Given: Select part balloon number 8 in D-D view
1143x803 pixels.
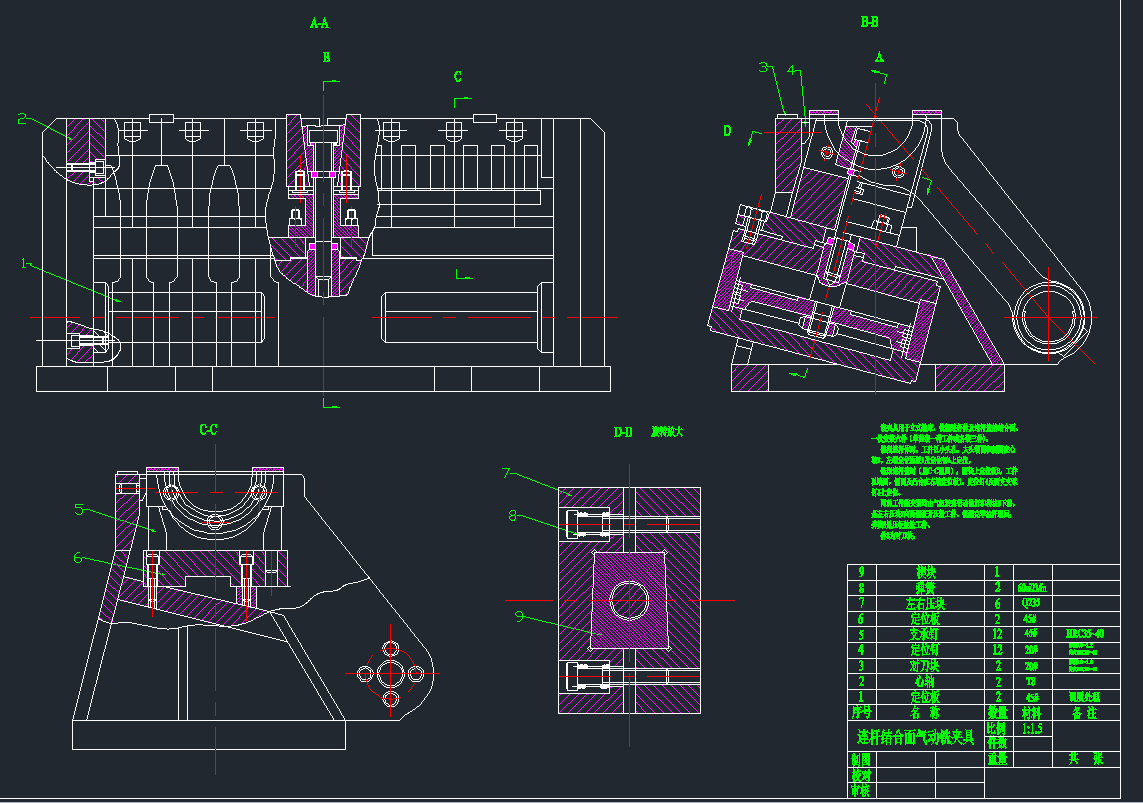Looking at the screenshot, I should tap(513, 516).
